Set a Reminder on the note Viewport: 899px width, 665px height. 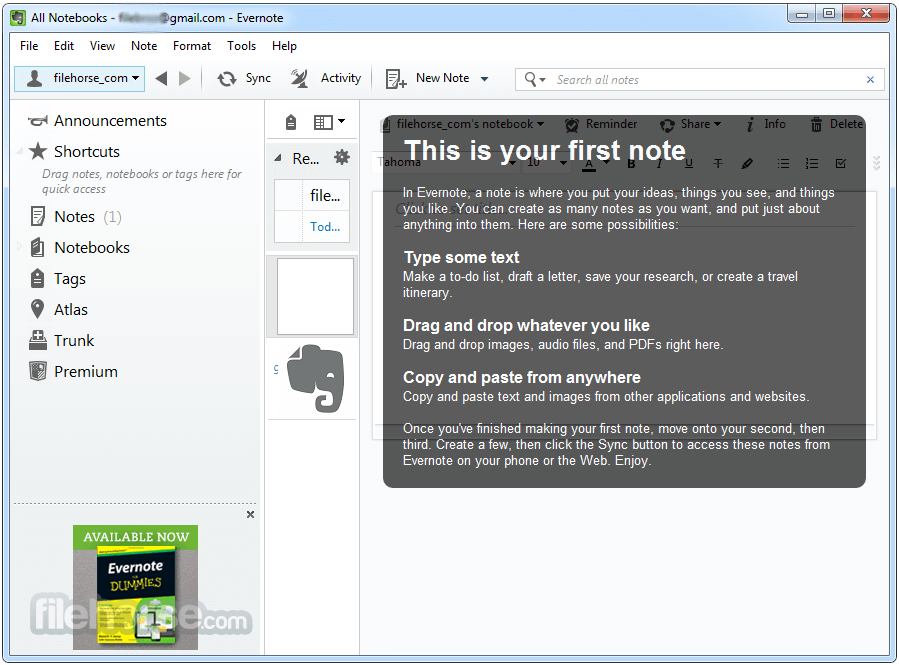tap(601, 124)
